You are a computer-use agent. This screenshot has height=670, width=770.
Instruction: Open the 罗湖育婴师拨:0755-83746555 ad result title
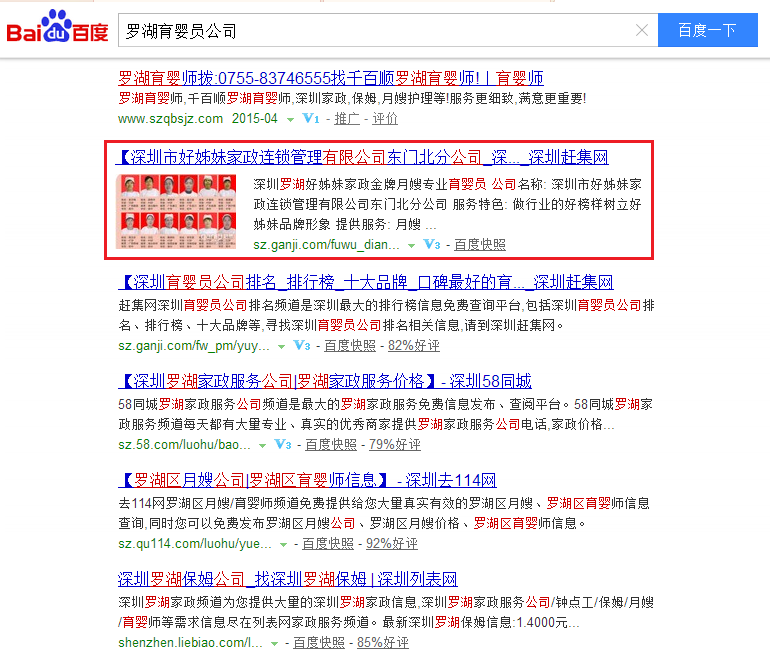tap(330, 78)
